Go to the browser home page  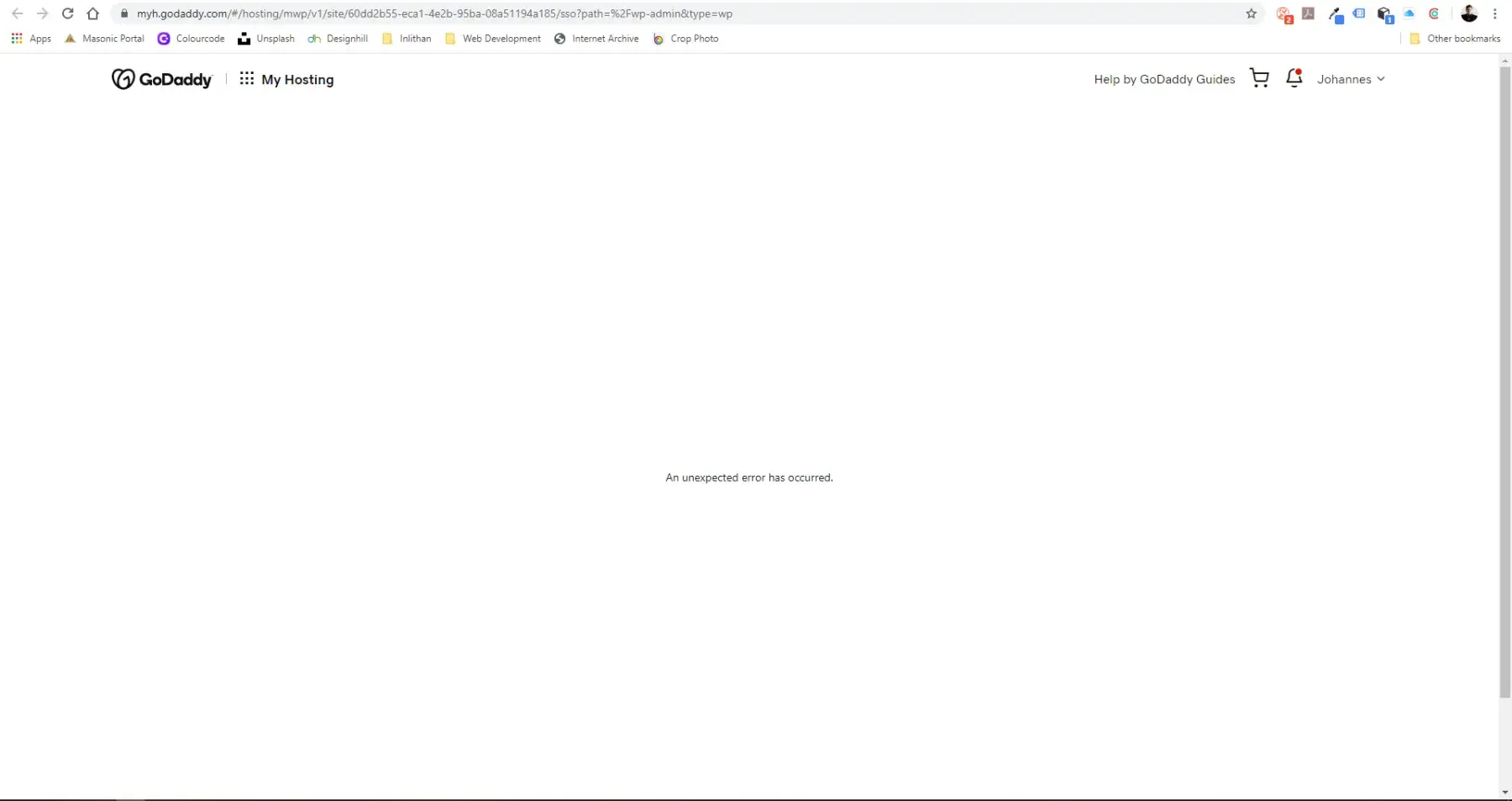click(93, 13)
